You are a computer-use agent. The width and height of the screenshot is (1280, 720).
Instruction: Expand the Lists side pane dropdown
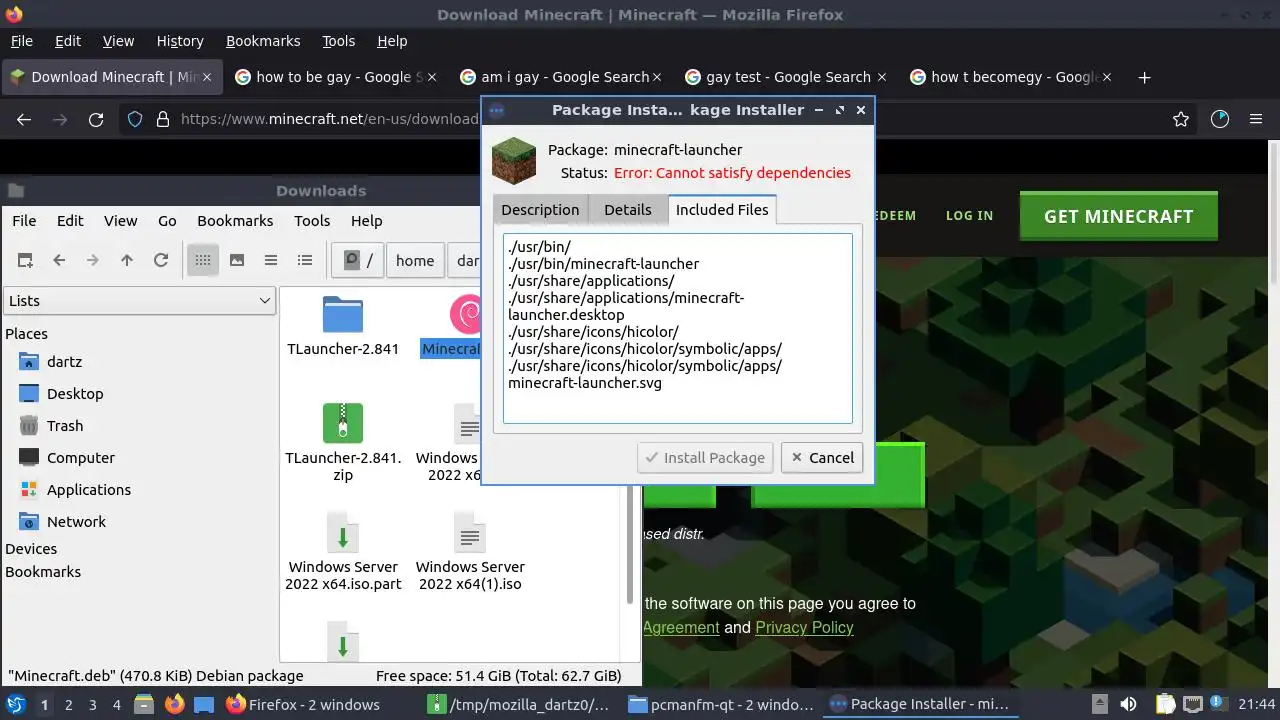click(139, 300)
